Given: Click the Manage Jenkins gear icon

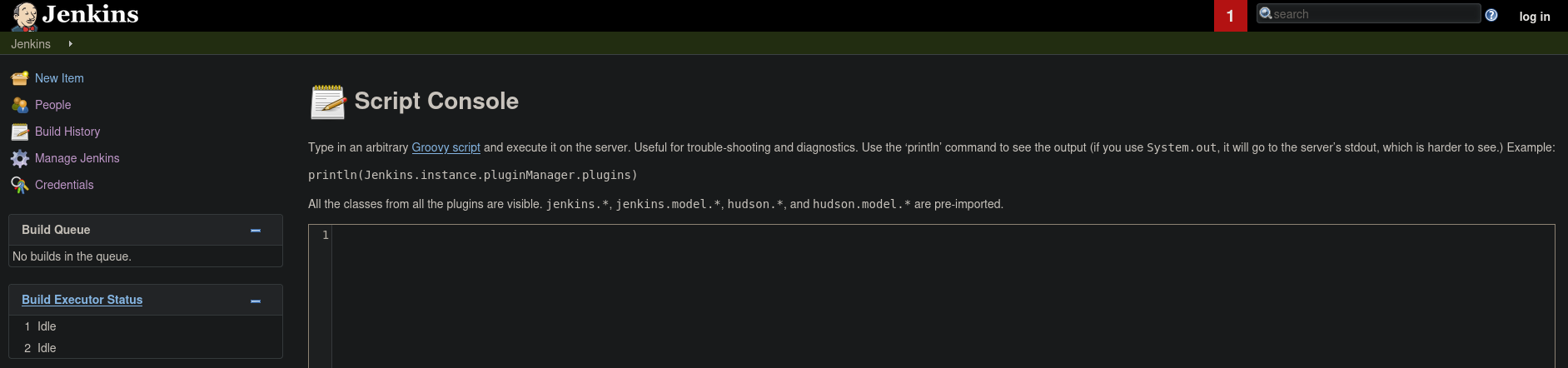Looking at the screenshot, I should (20, 158).
